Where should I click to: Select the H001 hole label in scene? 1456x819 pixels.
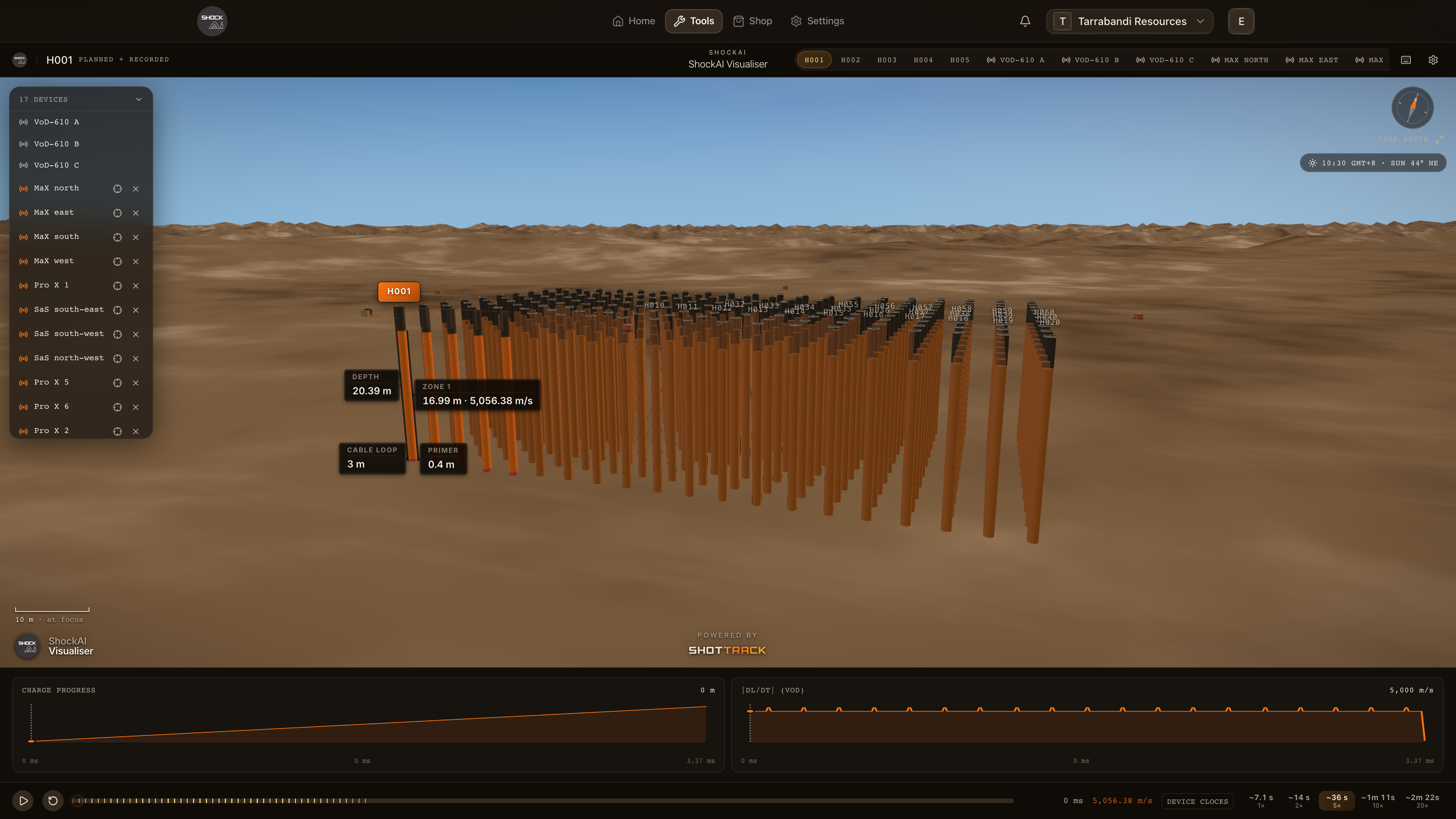[399, 292]
